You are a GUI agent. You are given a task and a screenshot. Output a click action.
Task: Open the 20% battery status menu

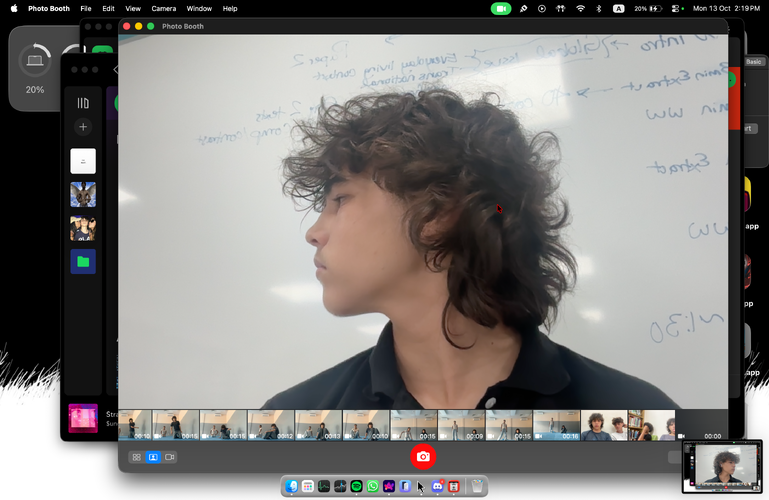tap(647, 8)
